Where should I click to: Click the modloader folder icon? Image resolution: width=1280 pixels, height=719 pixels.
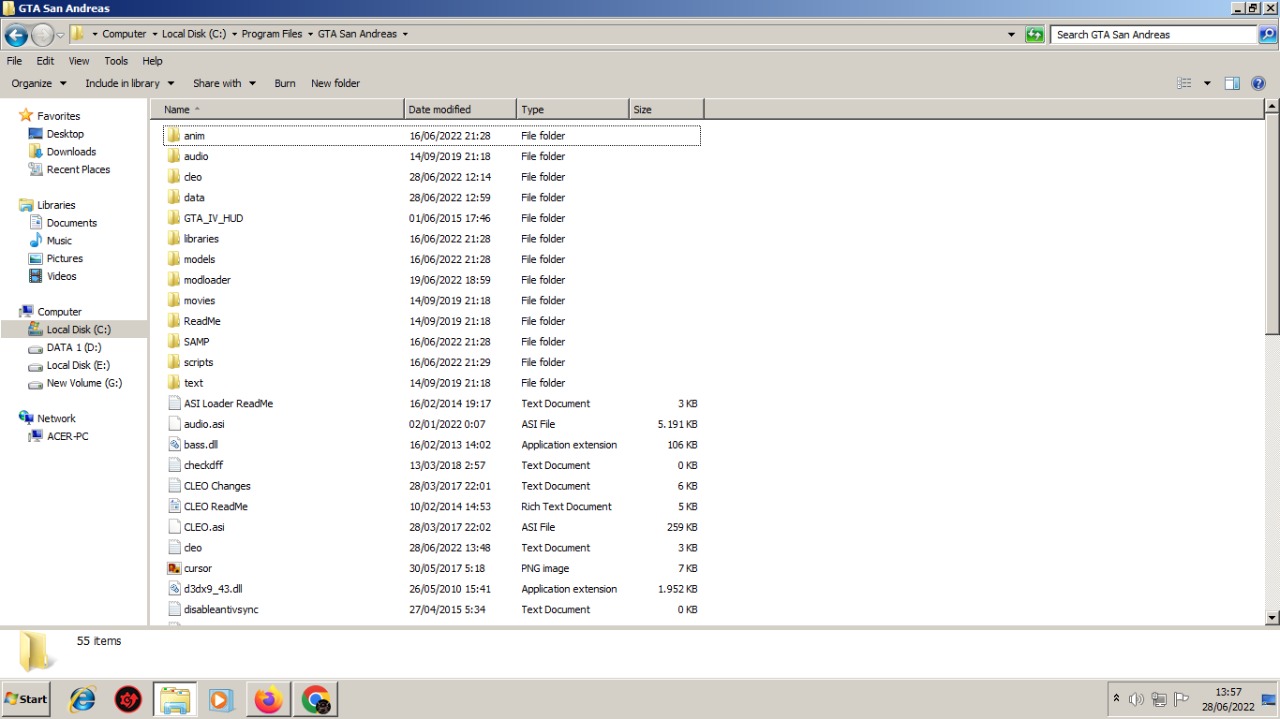[174, 280]
